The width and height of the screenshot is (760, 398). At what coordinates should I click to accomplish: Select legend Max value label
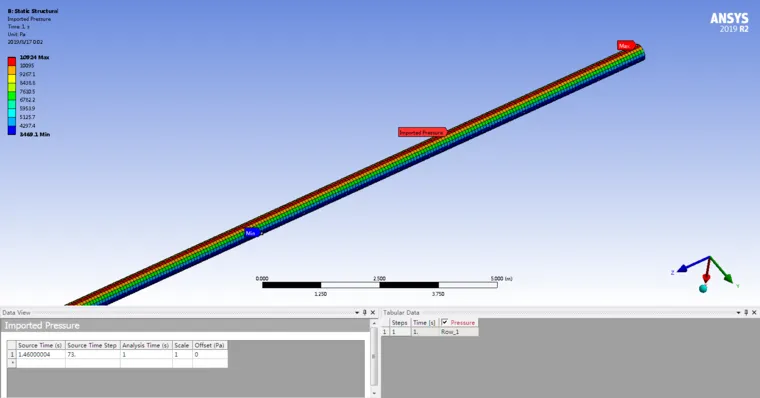click(x=34, y=57)
